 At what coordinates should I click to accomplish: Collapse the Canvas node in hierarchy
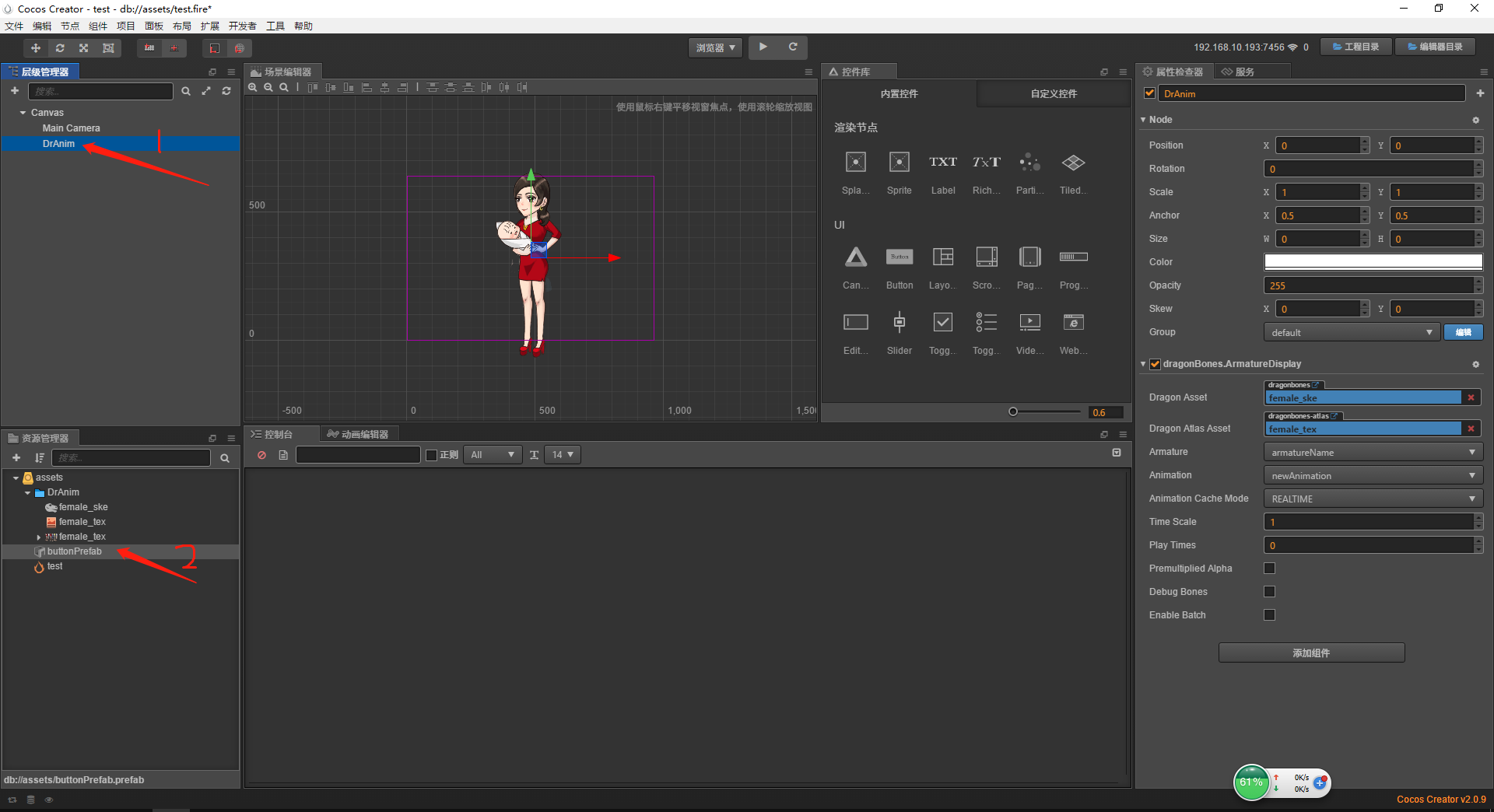coord(23,113)
